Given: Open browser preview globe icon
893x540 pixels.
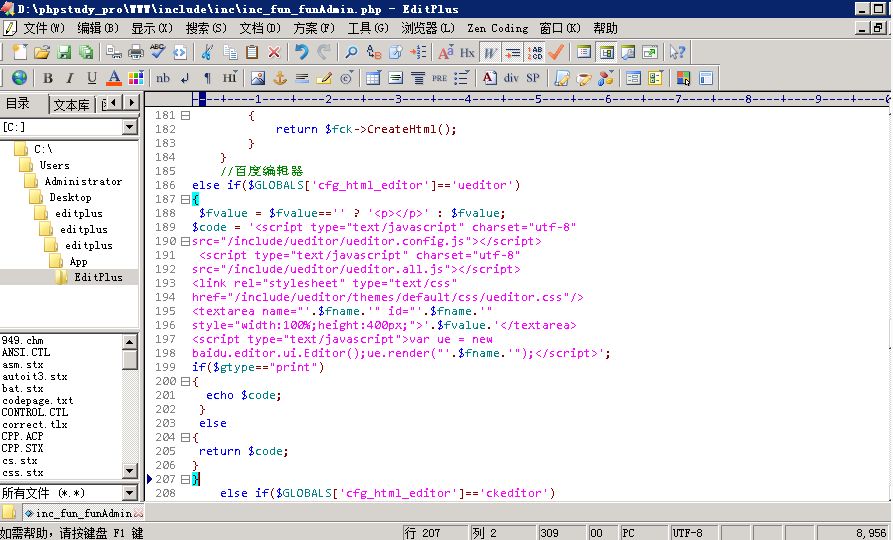Looking at the screenshot, I should (x=19, y=78).
